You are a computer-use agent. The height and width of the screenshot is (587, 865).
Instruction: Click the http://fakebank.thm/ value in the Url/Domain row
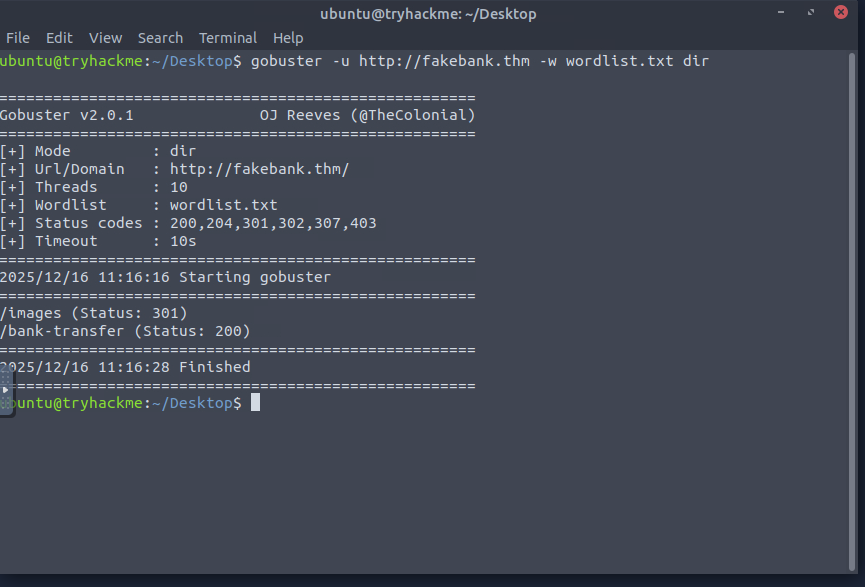coord(259,169)
